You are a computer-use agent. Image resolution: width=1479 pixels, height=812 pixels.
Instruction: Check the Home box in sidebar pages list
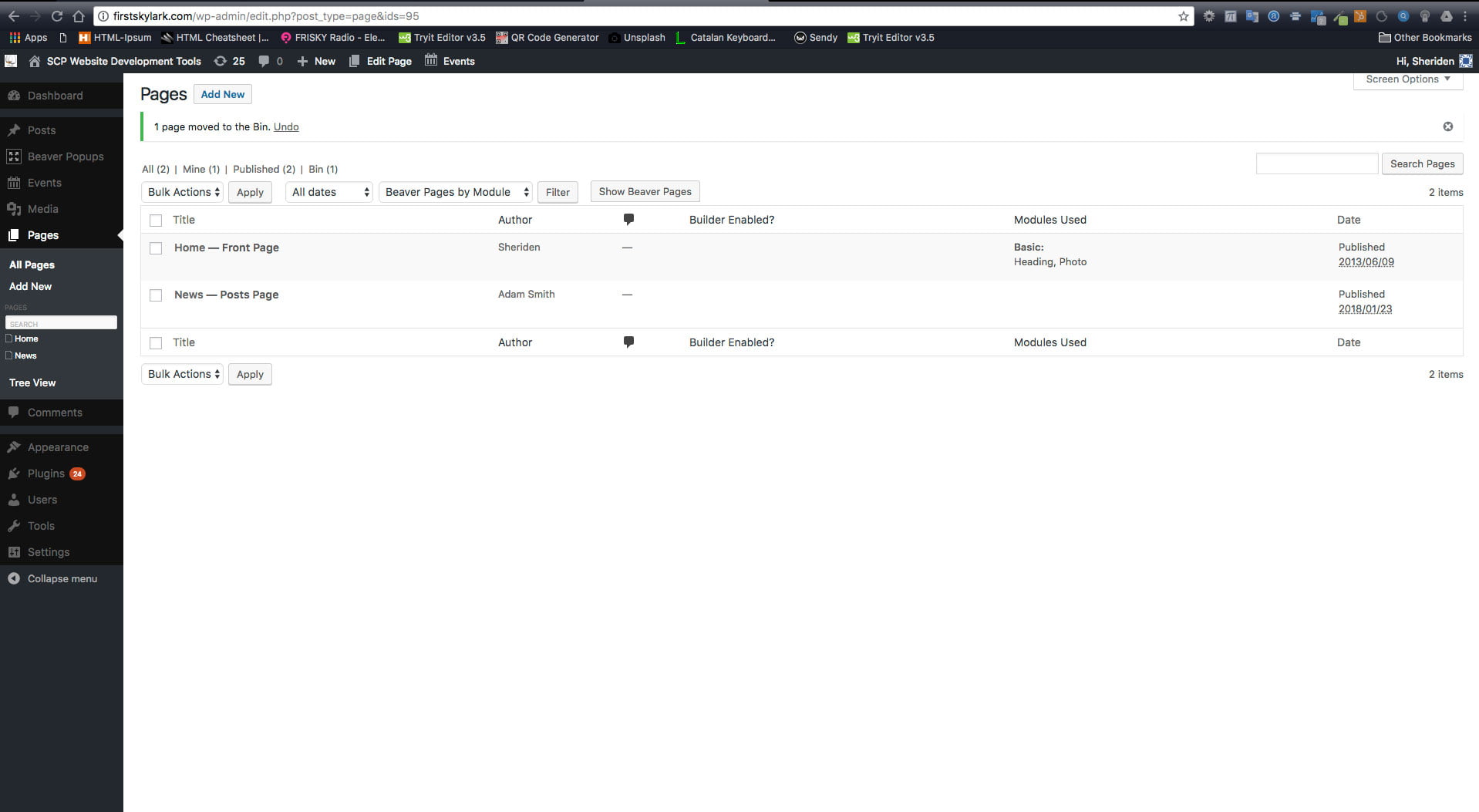[x=9, y=339]
